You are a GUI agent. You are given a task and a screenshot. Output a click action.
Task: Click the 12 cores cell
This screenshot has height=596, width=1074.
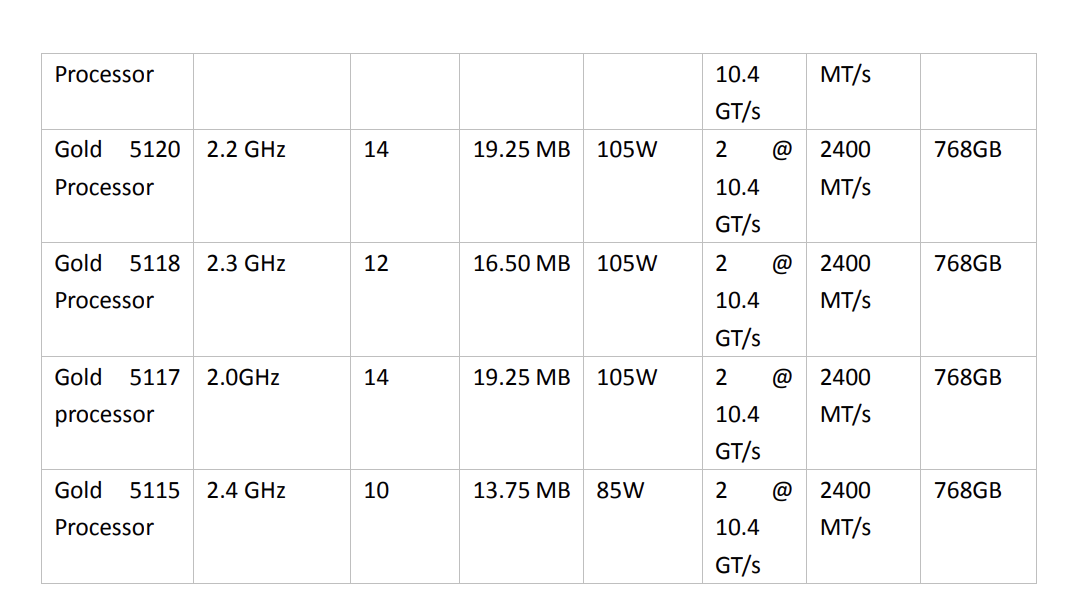point(376,264)
